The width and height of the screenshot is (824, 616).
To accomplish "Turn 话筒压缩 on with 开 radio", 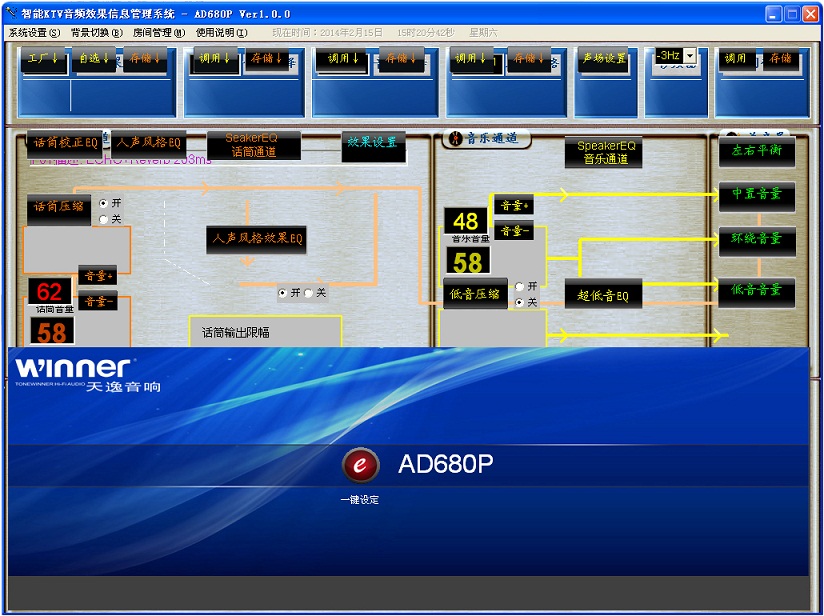I will [x=104, y=203].
